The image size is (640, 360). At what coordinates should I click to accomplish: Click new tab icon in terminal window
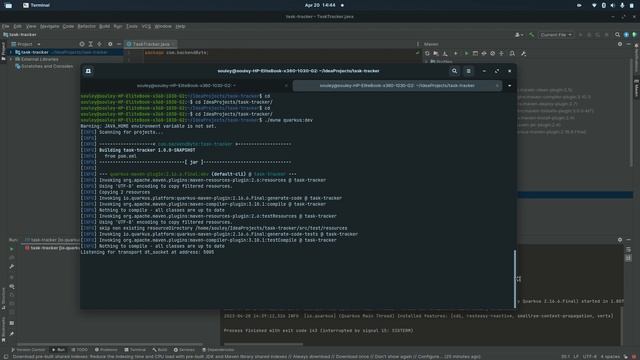coord(88,71)
